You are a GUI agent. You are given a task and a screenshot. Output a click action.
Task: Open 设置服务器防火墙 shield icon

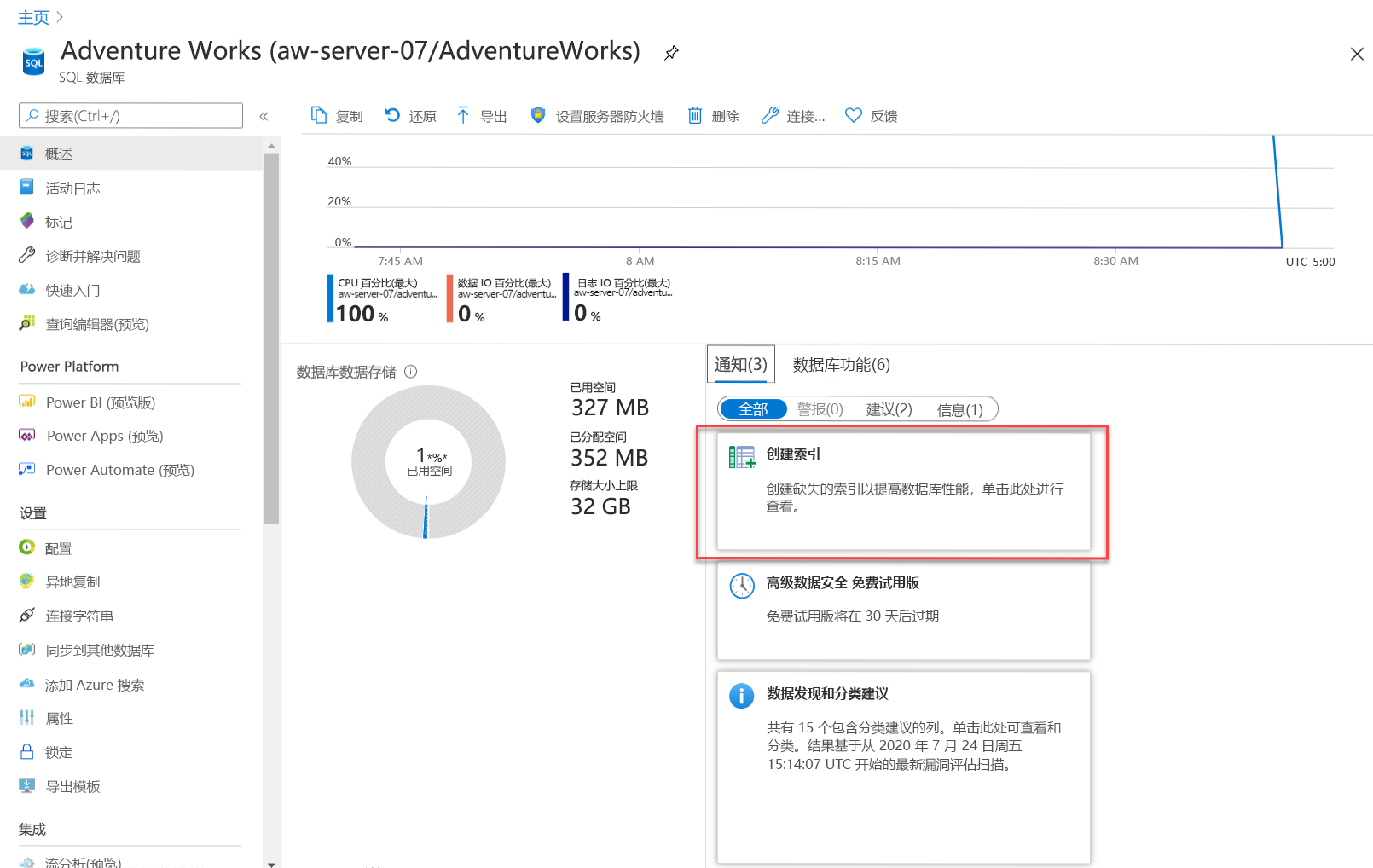pyautogui.click(x=537, y=115)
